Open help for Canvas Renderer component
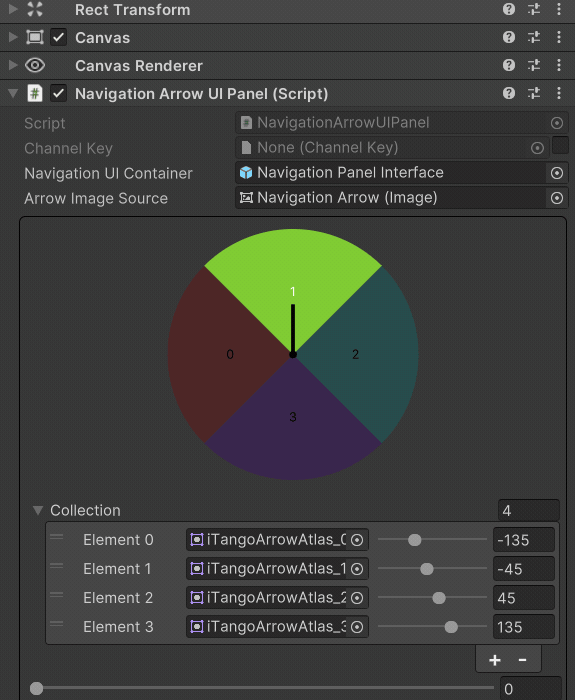 click(508, 65)
